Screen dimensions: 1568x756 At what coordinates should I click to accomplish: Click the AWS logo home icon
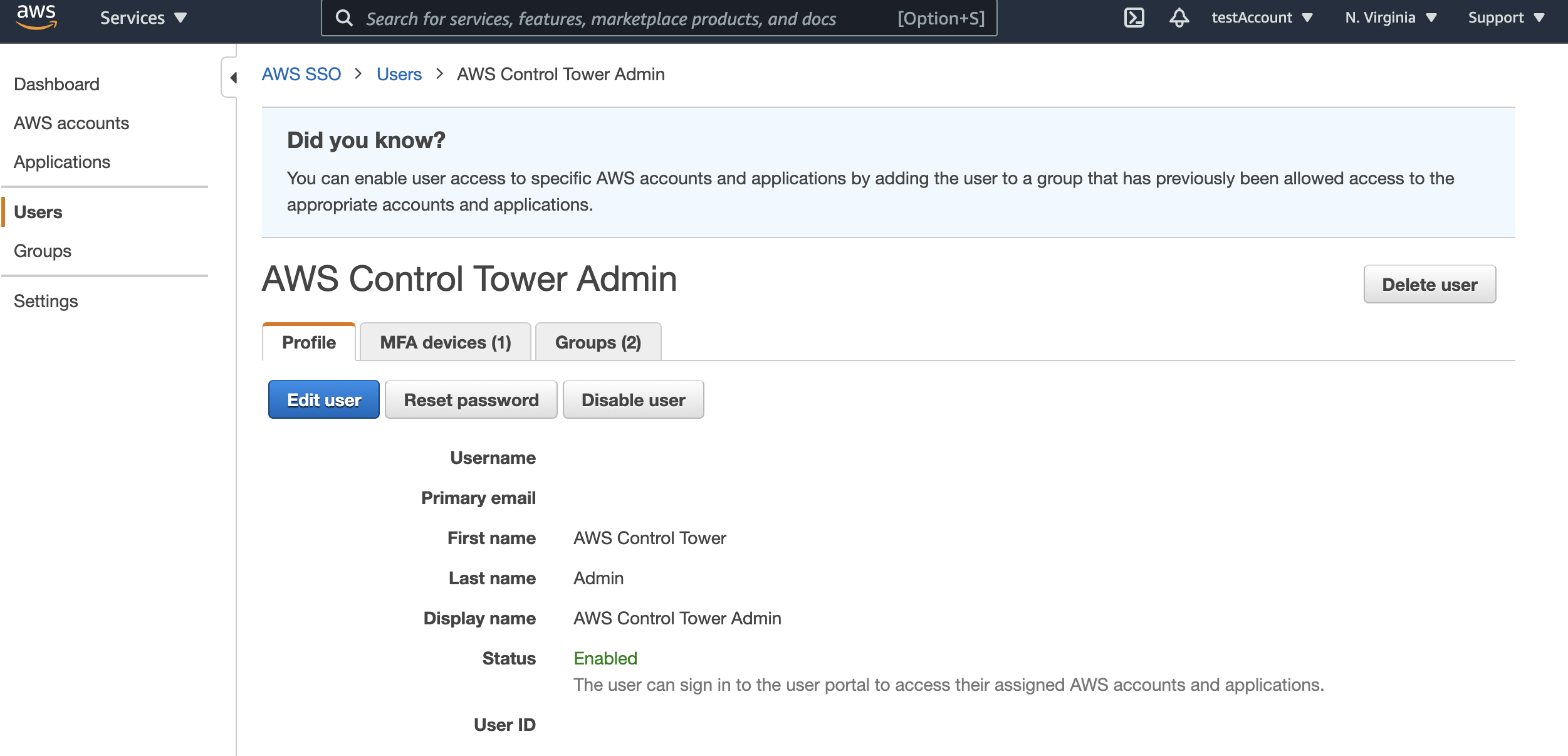click(36, 17)
